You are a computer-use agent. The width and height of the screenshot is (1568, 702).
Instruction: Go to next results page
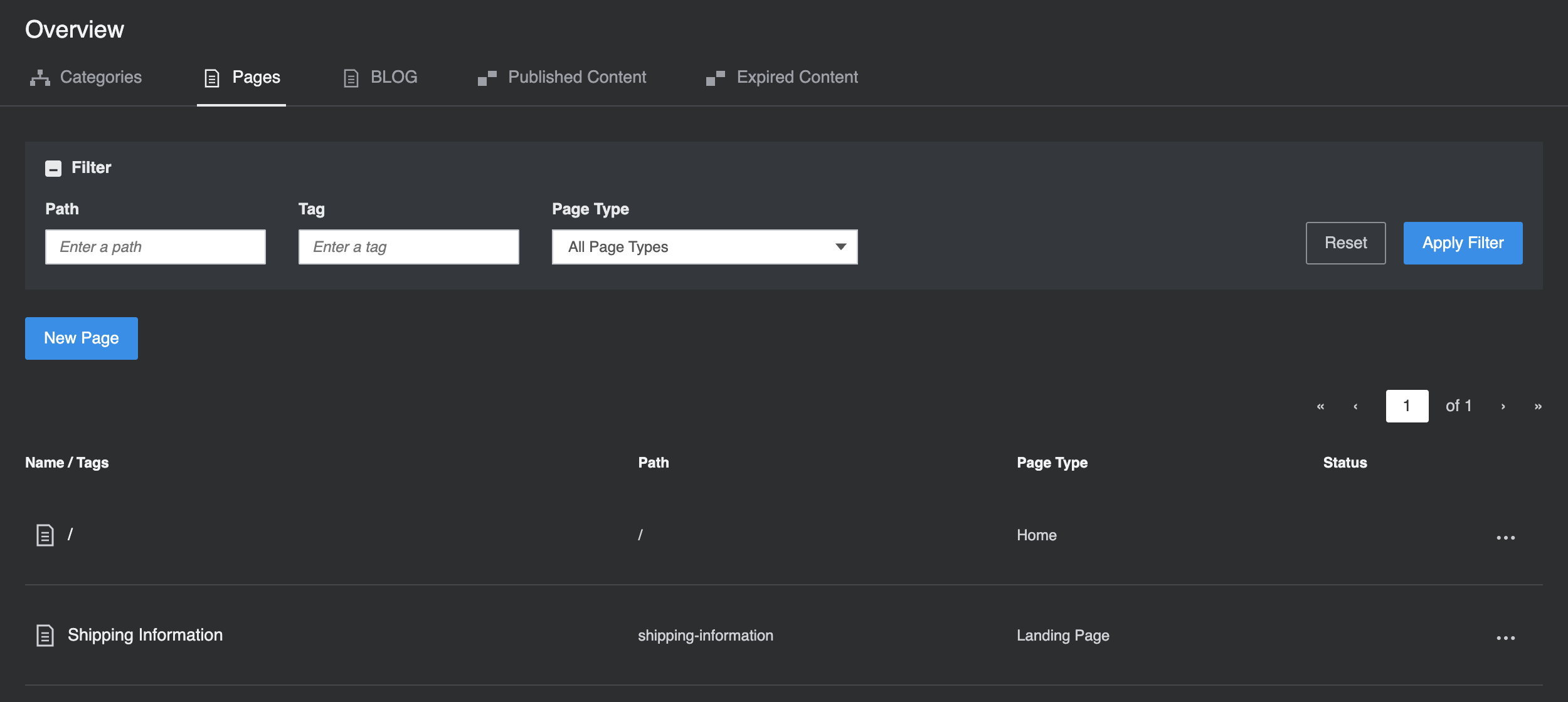pos(1503,406)
